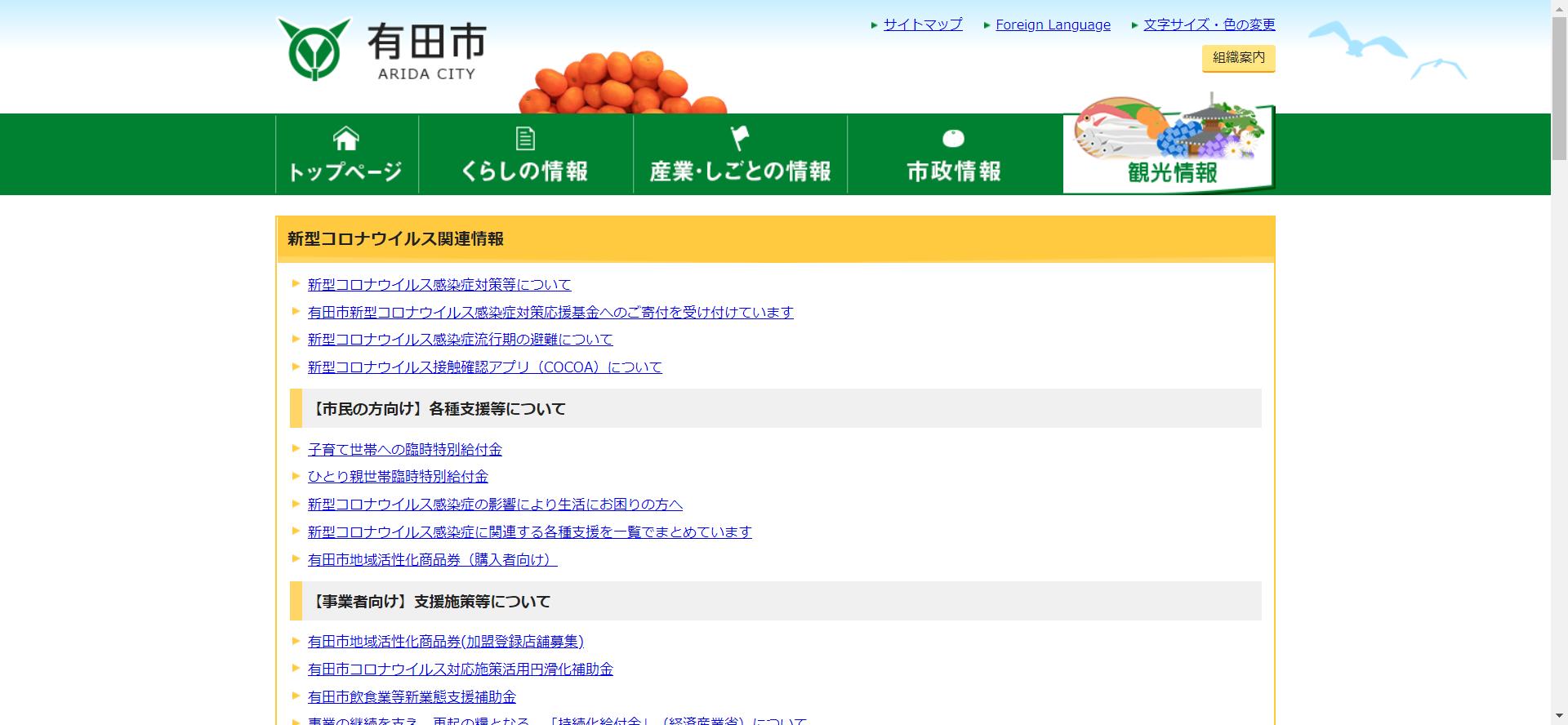Click the Arida City logo emblem
This screenshot has width=1568, height=725.
click(314, 49)
